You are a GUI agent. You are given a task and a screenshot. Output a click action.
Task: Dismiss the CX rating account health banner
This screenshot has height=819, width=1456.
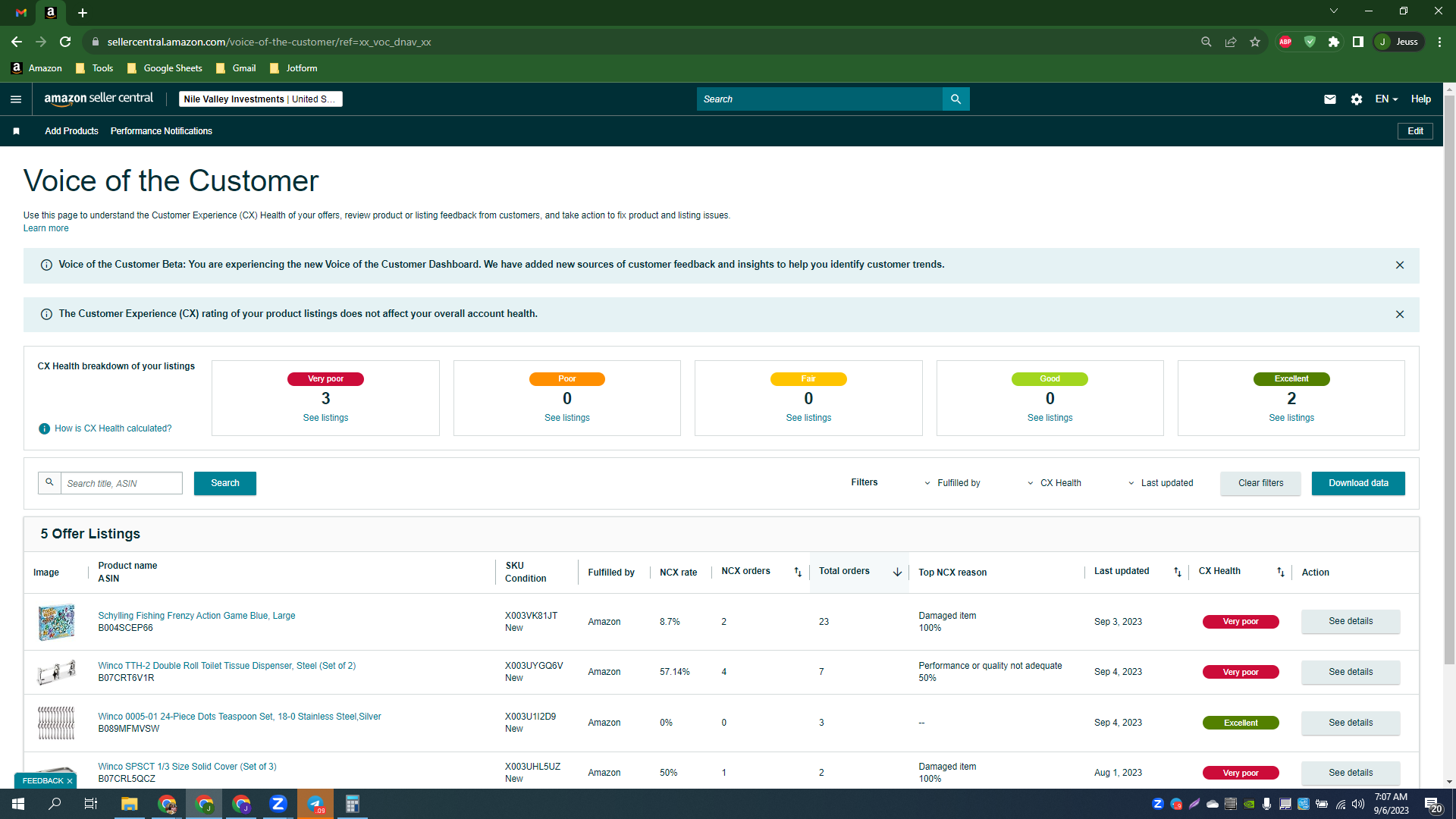point(1400,315)
